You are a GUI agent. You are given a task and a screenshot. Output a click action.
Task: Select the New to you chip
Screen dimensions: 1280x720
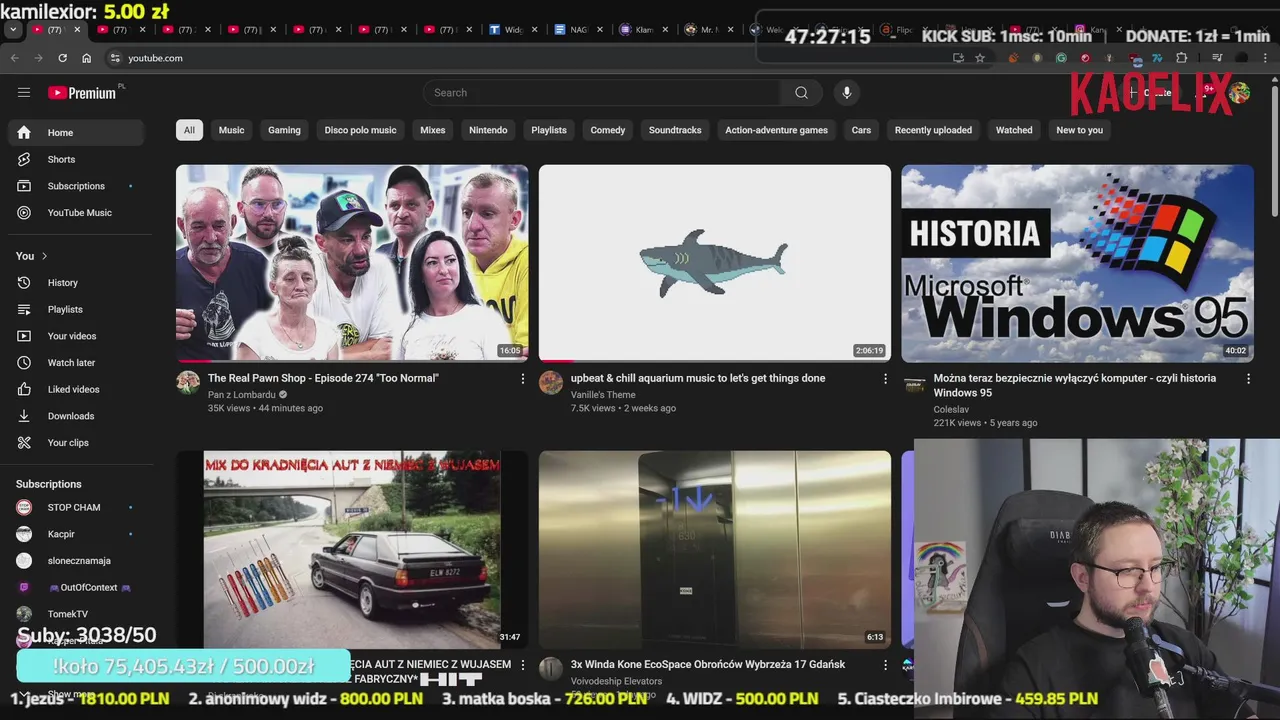(x=1080, y=130)
